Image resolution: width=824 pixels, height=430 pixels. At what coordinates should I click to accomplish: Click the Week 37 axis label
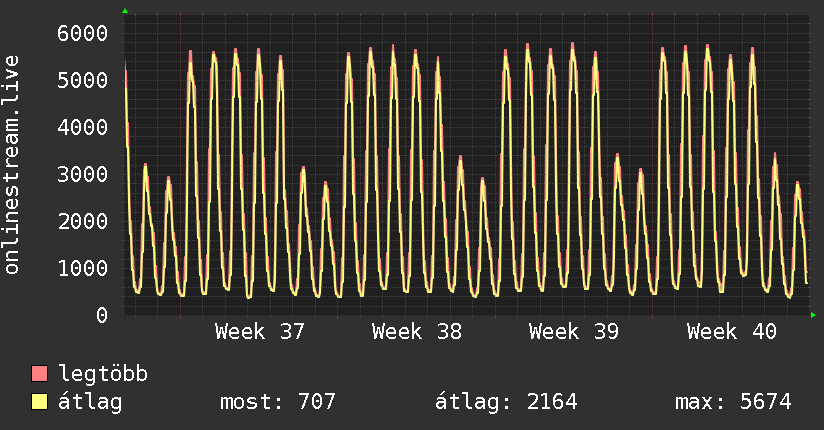click(260, 332)
